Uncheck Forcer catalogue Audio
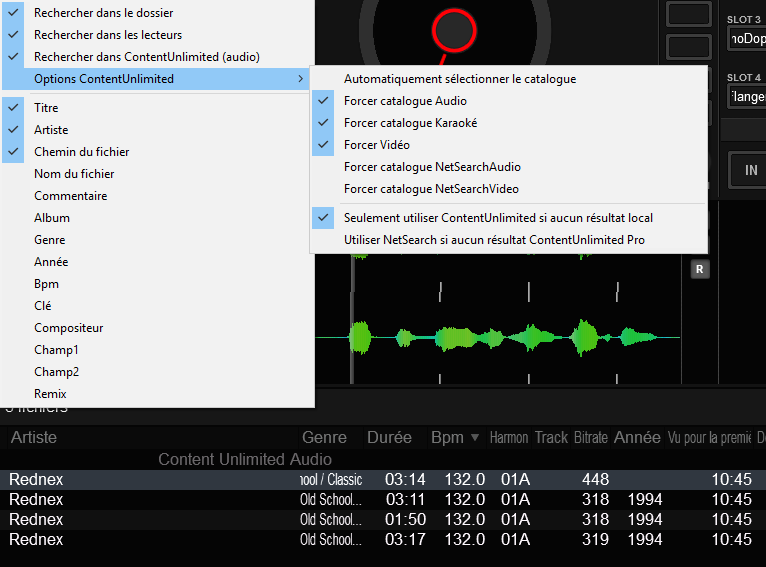This screenshot has height=567, width=766. point(509,101)
